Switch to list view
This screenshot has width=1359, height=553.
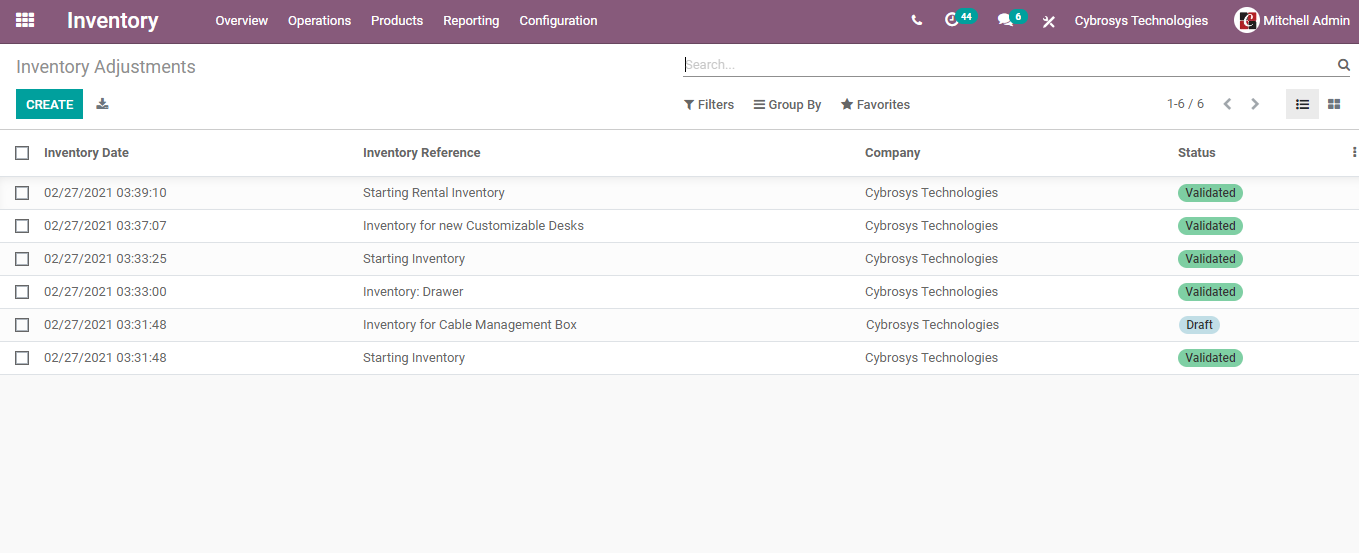coord(1302,104)
